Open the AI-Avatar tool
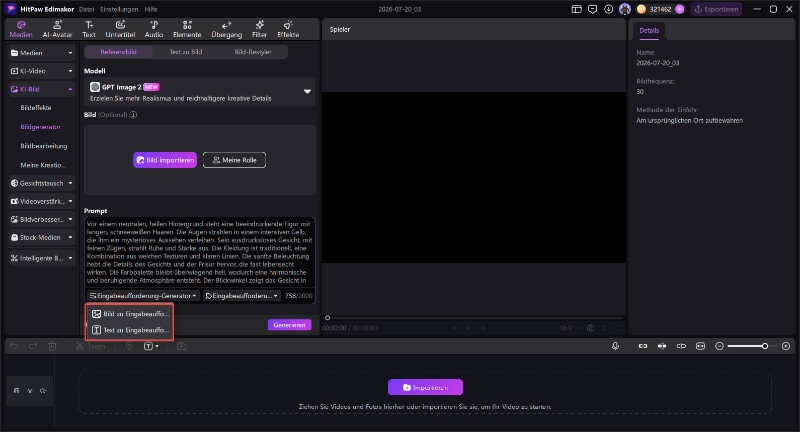Screen dimensions: 800x432 pos(57,29)
